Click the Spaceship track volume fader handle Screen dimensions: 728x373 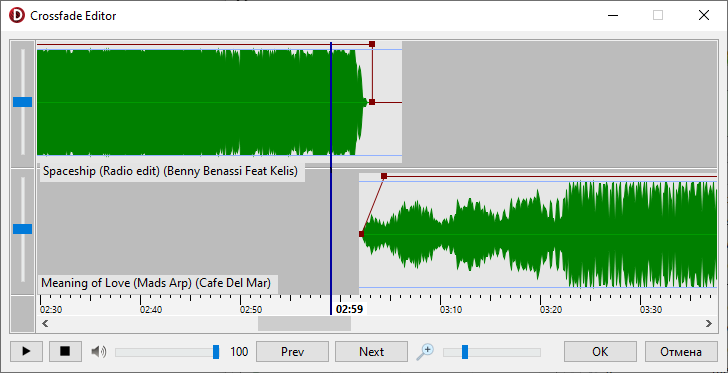pos(22,102)
